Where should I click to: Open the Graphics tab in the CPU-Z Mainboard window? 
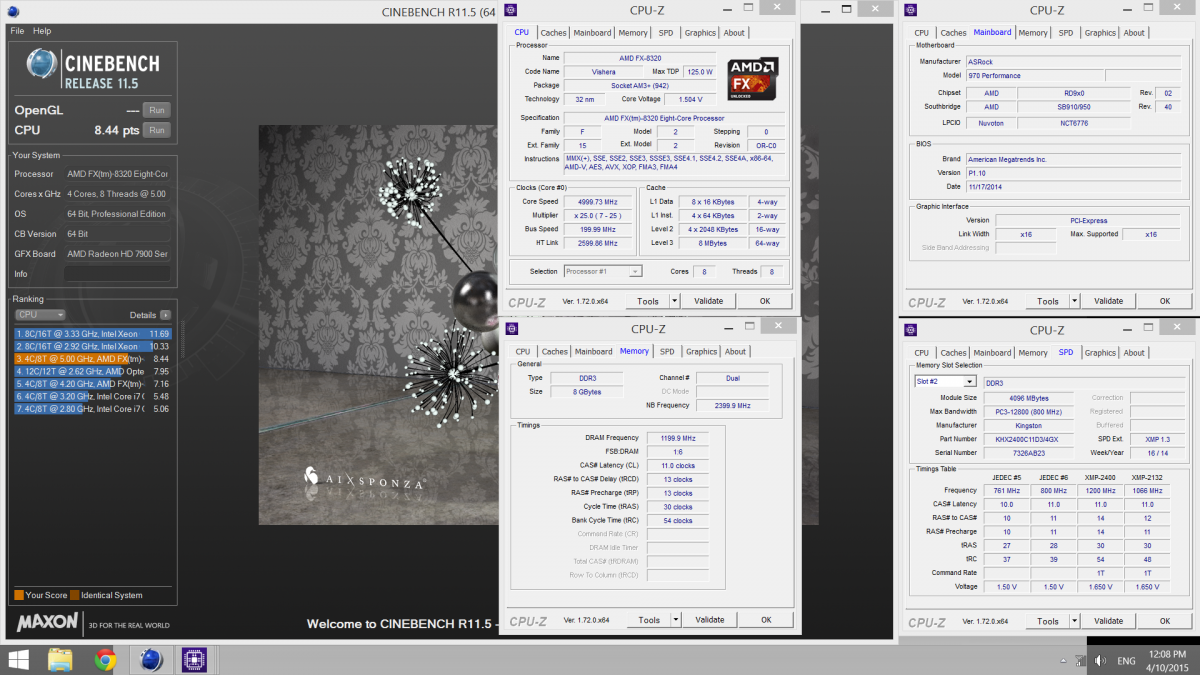1100,33
